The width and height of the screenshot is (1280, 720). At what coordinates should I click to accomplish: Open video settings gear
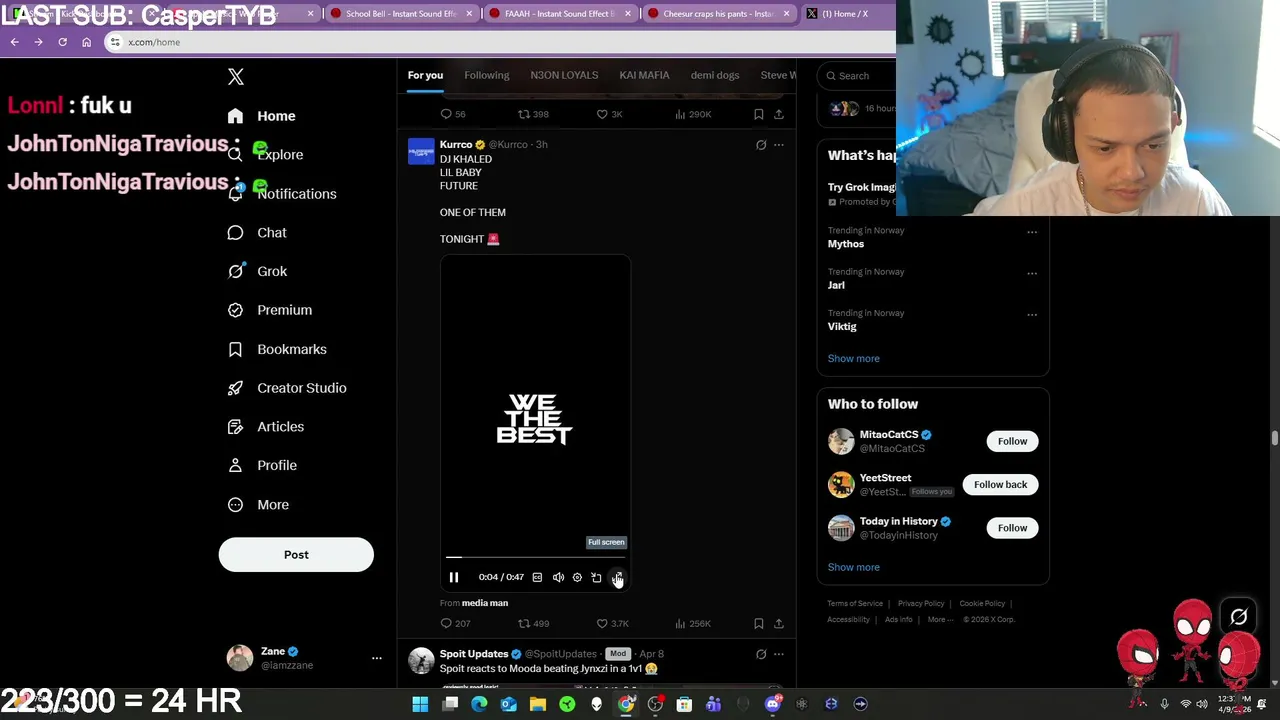coord(577,577)
